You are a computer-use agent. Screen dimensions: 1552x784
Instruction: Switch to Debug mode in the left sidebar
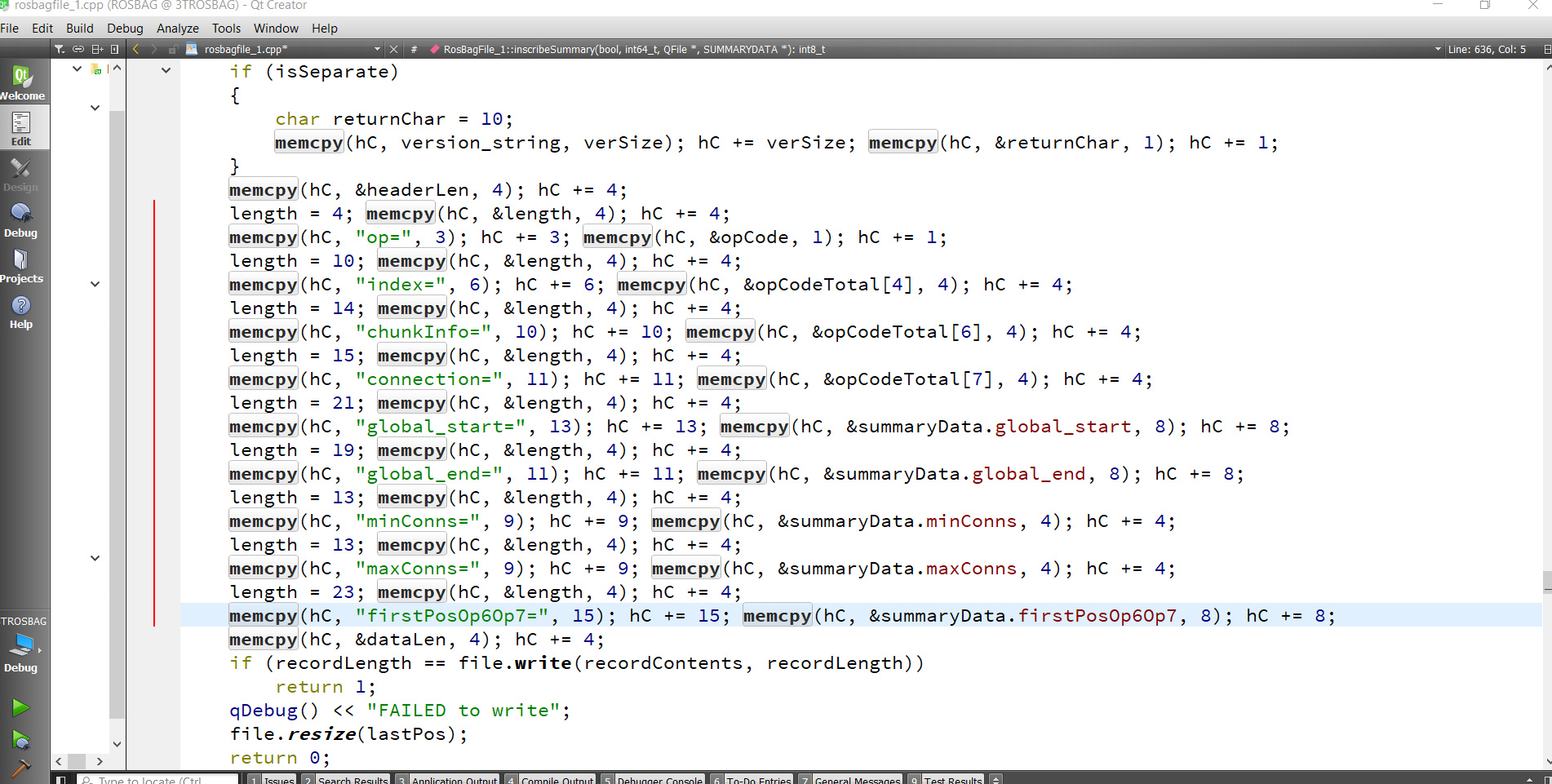(21, 215)
